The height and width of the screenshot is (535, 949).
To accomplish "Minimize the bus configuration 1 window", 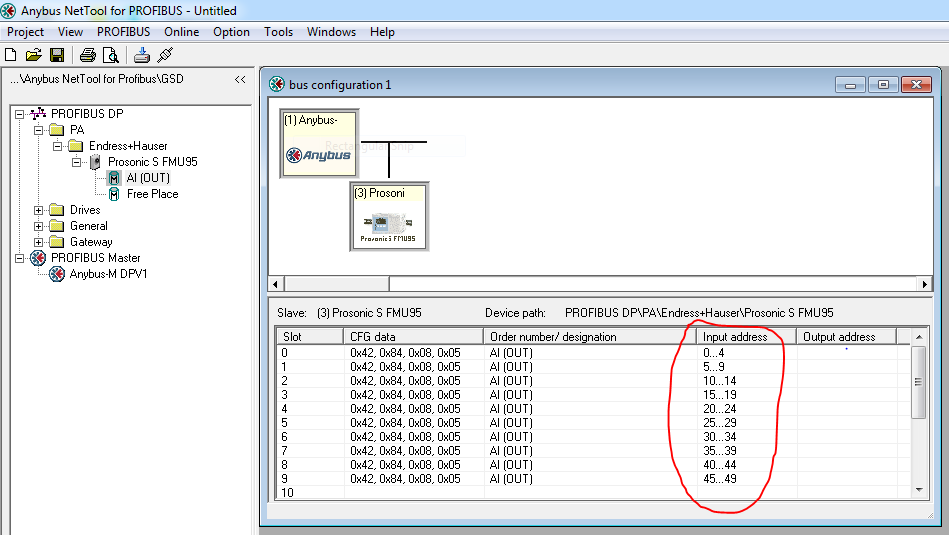I will (850, 85).
